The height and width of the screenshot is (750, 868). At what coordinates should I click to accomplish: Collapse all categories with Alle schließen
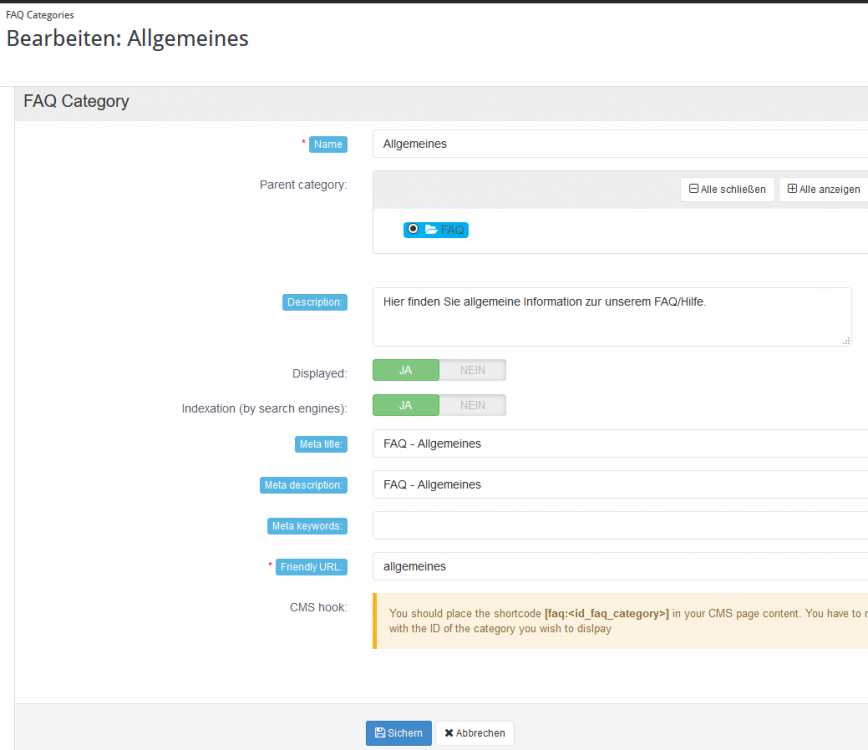[x=727, y=189]
